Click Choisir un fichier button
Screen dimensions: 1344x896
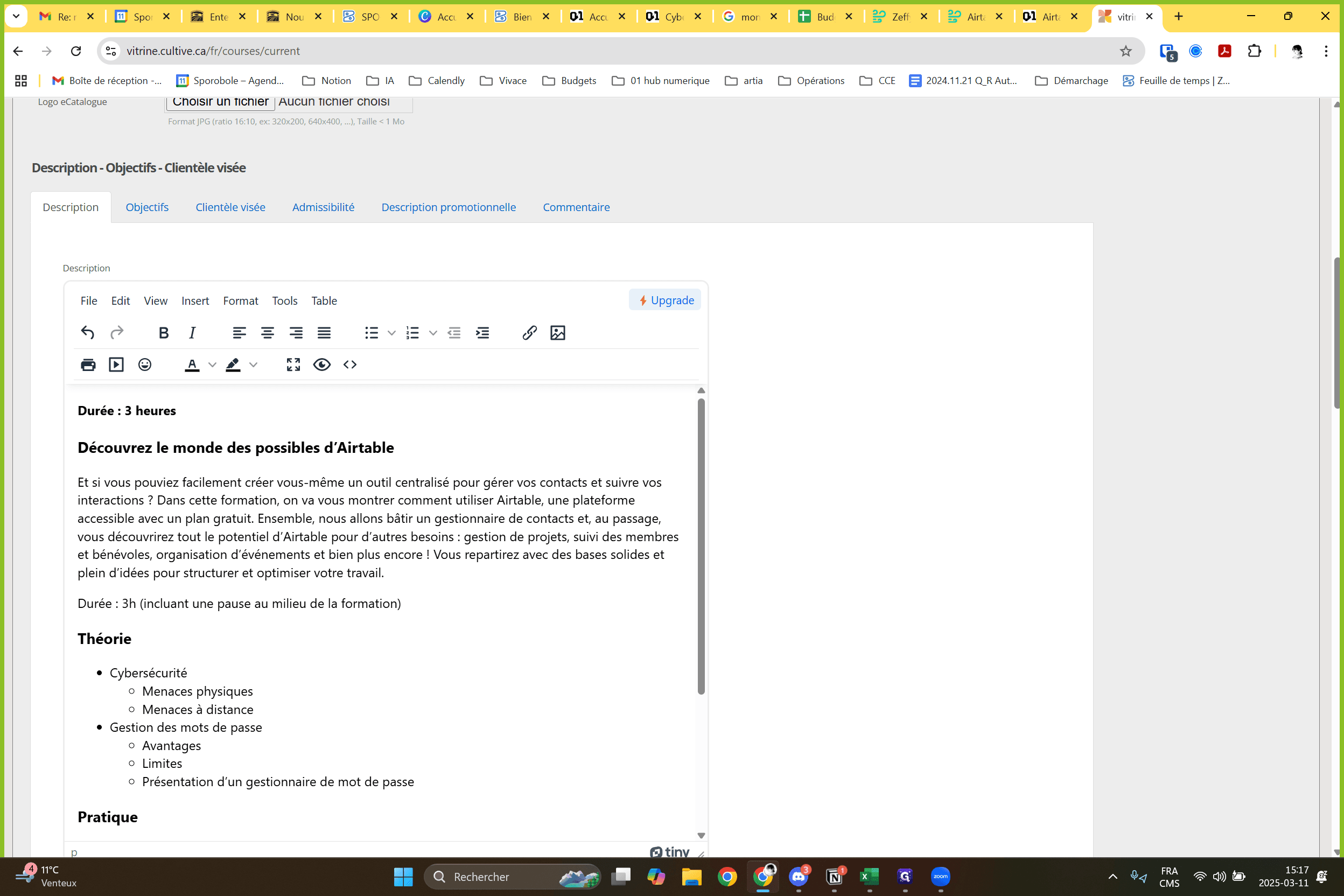221,103
